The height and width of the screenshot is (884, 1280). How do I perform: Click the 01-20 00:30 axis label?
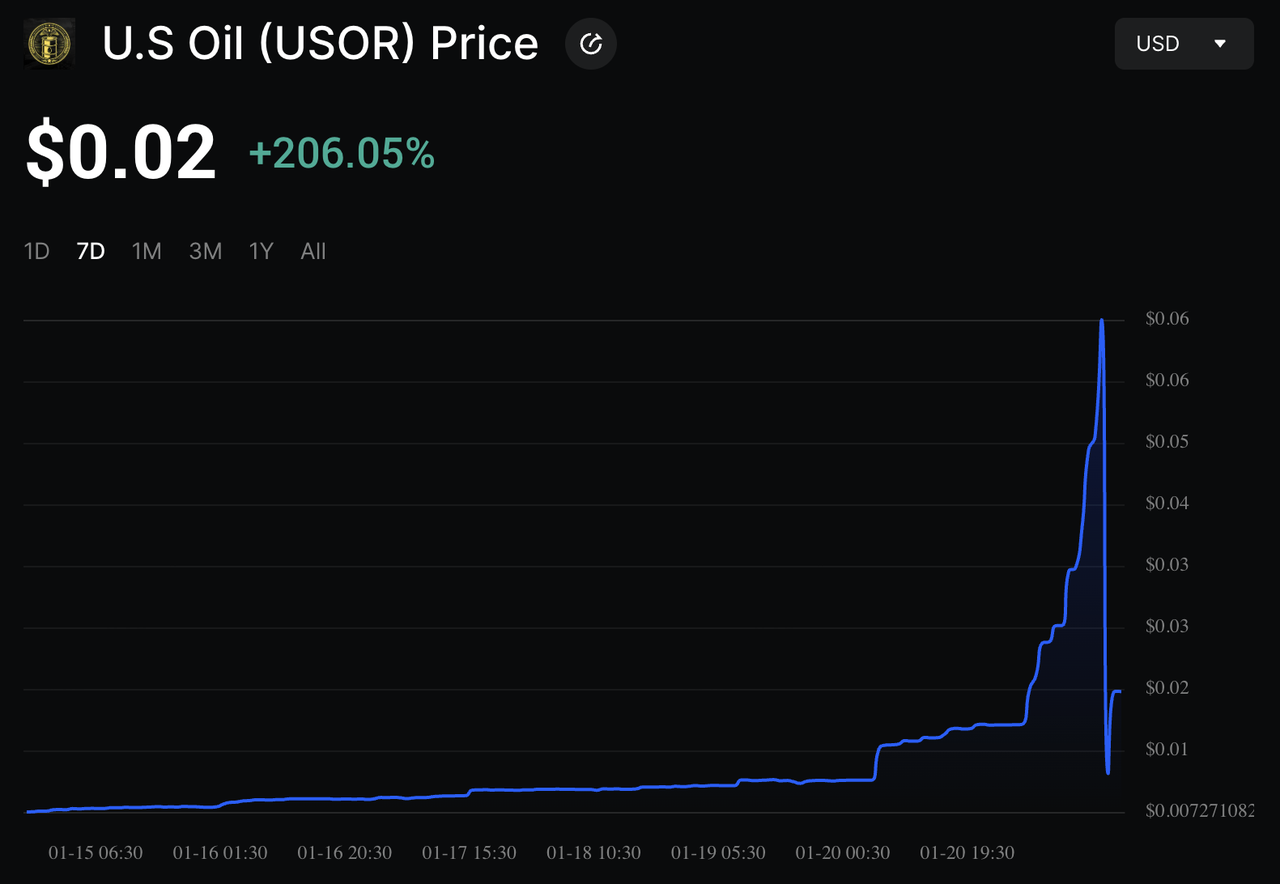(x=843, y=853)
